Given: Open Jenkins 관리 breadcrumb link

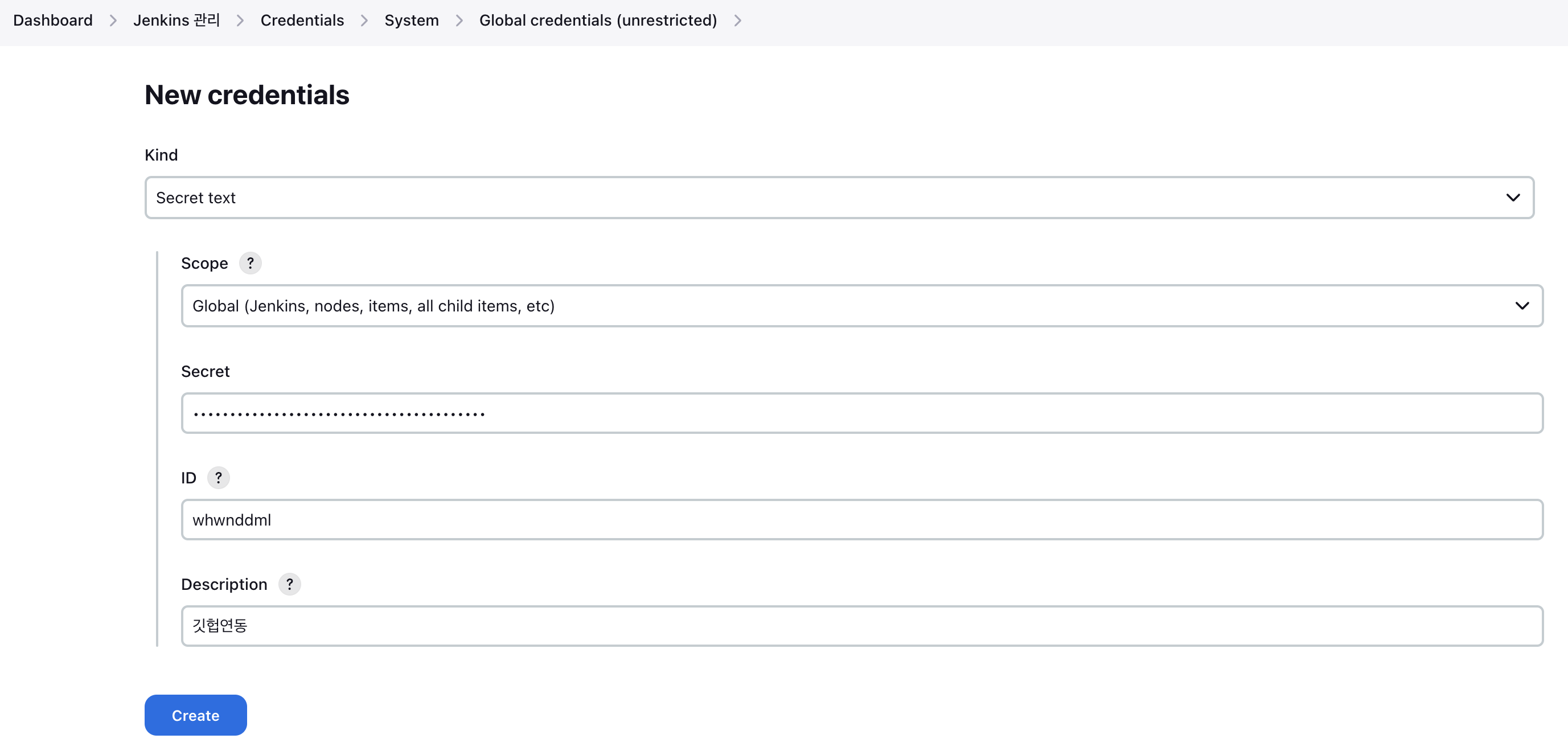Looking at the screenshot, I should [176, 20].
